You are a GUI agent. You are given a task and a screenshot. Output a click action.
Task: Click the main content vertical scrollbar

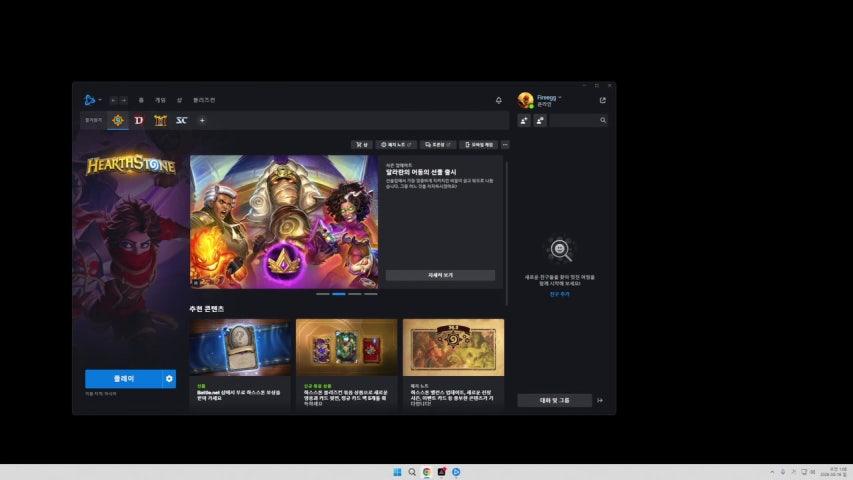(507, 233)
